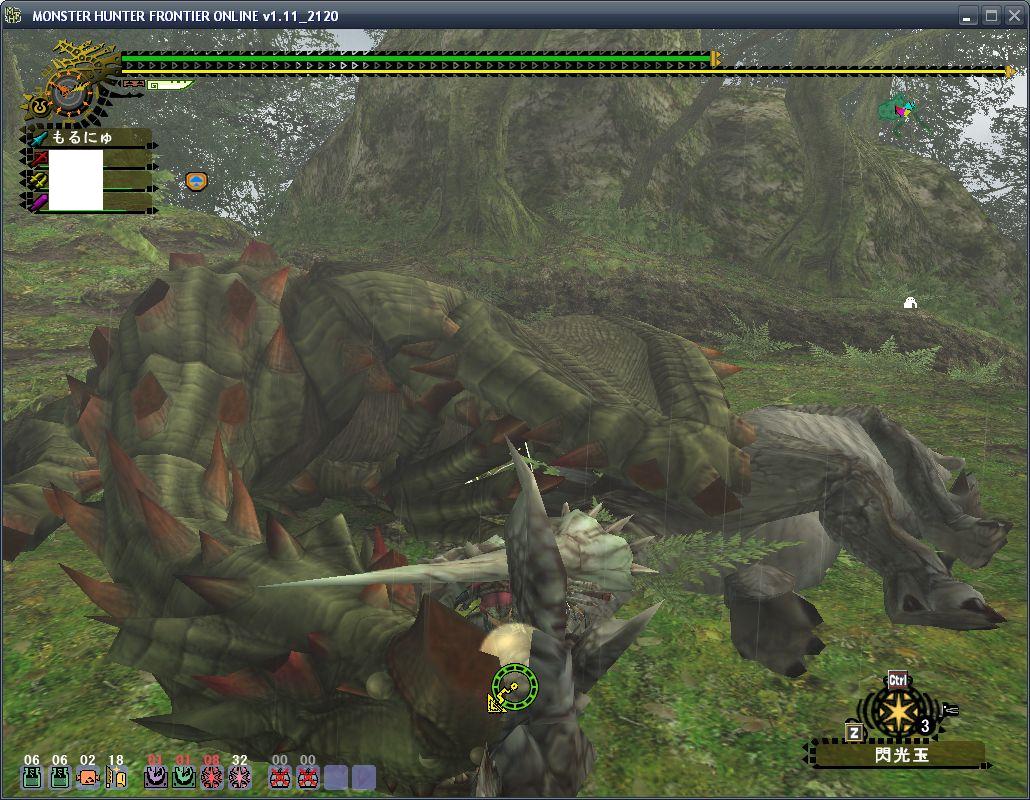
Task: Click the last empty blue item slot
Action: [364, 778]
